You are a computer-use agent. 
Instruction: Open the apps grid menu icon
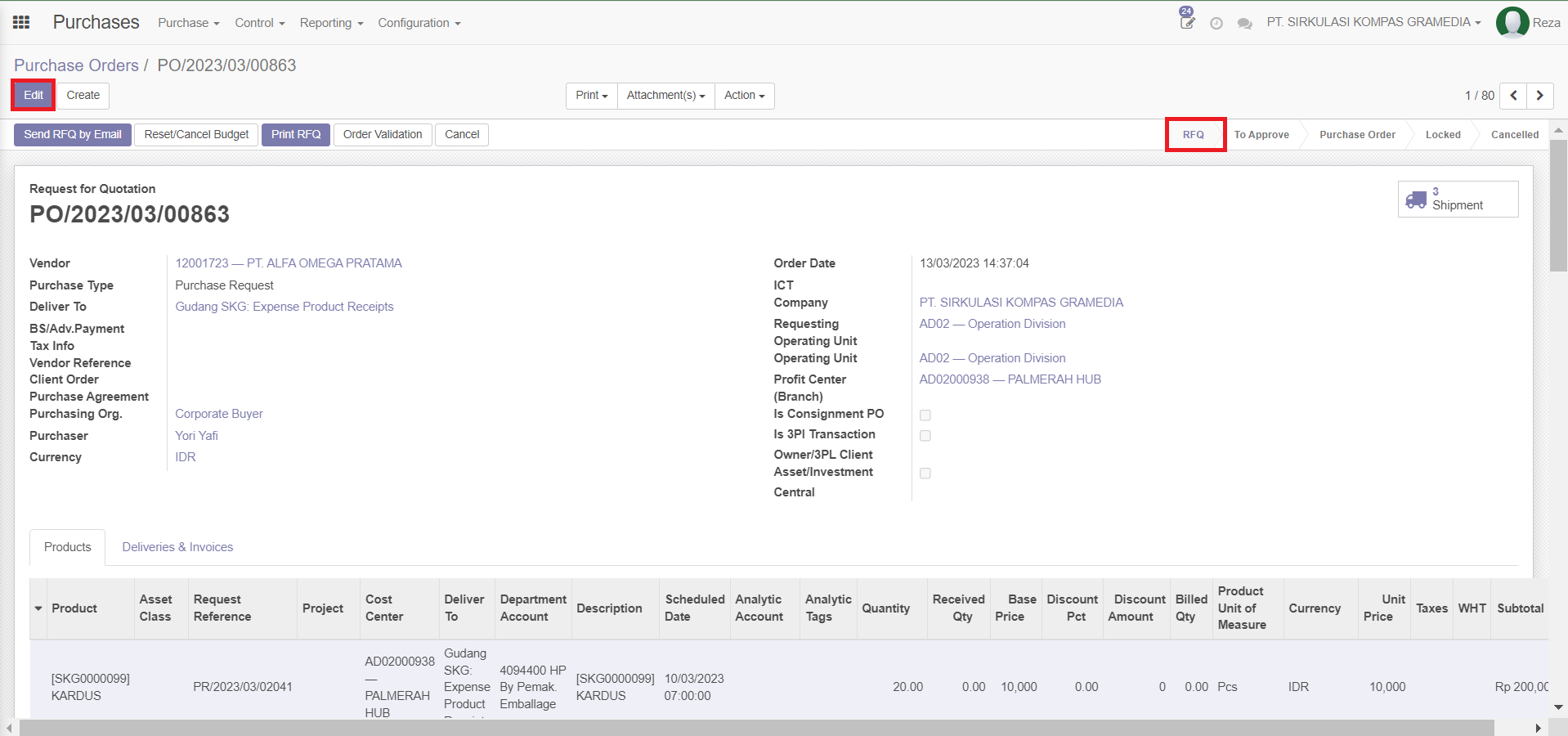(x=21, y=22)
